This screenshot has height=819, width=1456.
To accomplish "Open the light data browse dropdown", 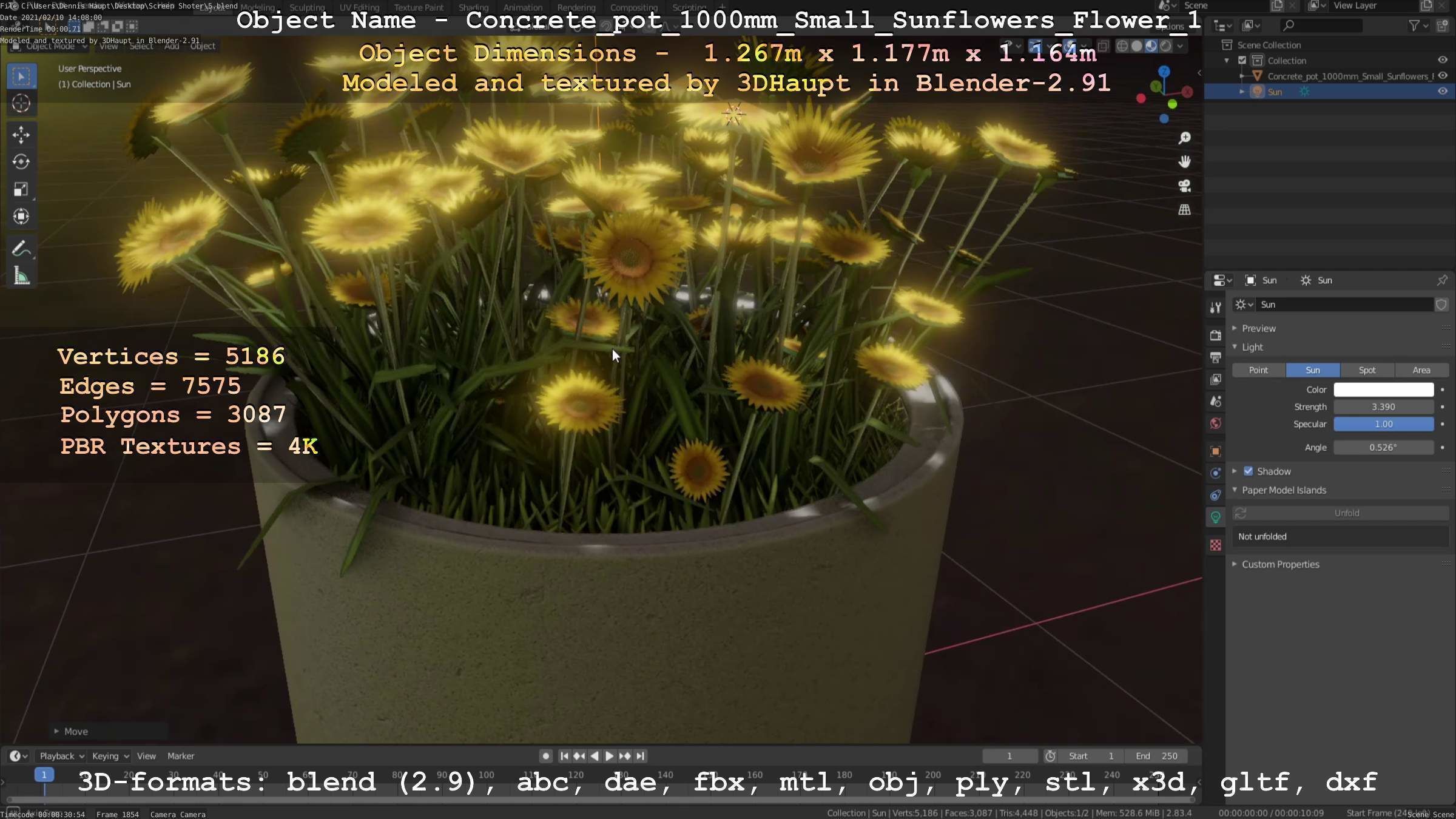I will click(1244, 305).
